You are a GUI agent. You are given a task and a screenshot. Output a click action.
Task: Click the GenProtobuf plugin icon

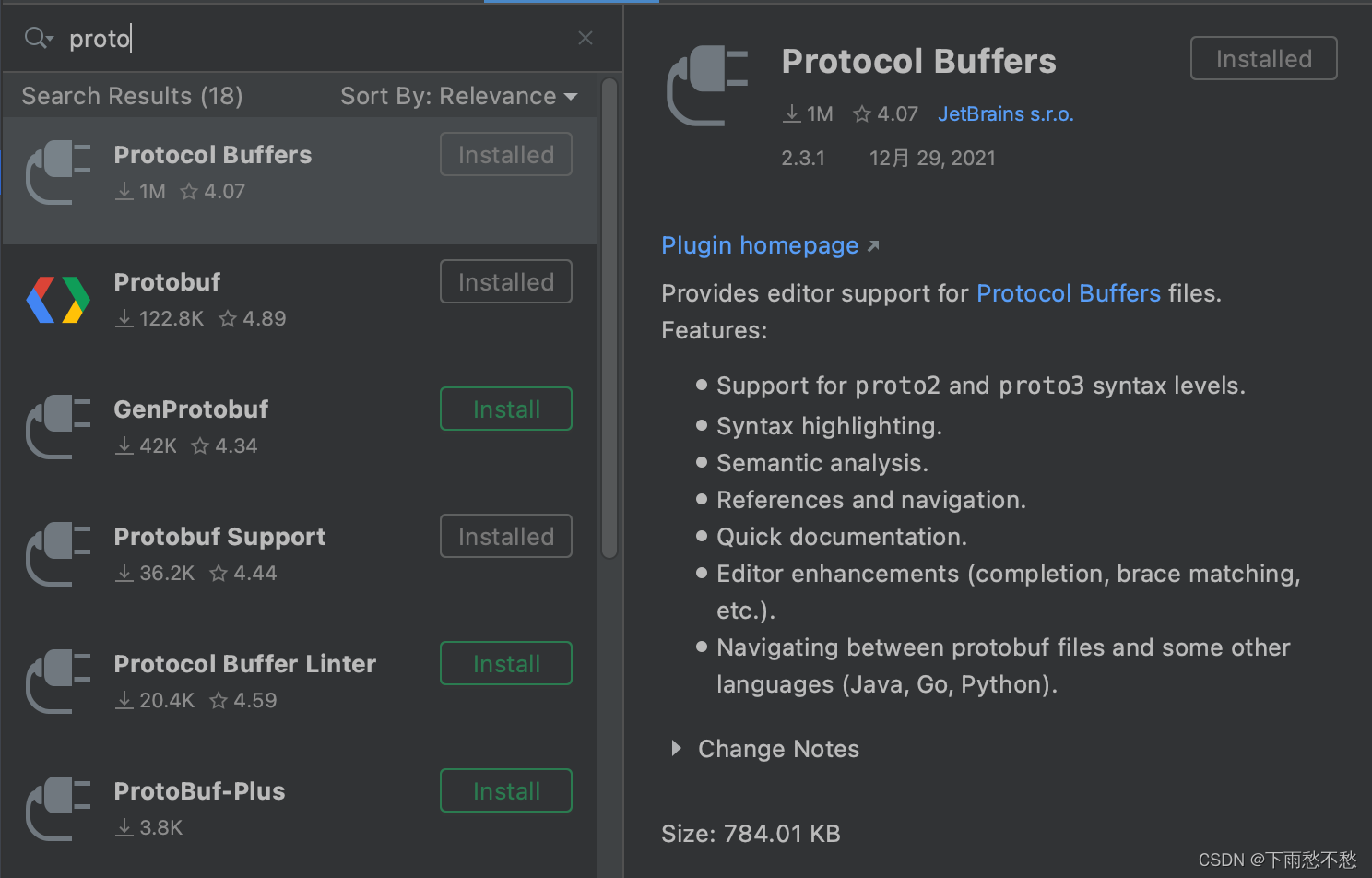coord(56,426)
